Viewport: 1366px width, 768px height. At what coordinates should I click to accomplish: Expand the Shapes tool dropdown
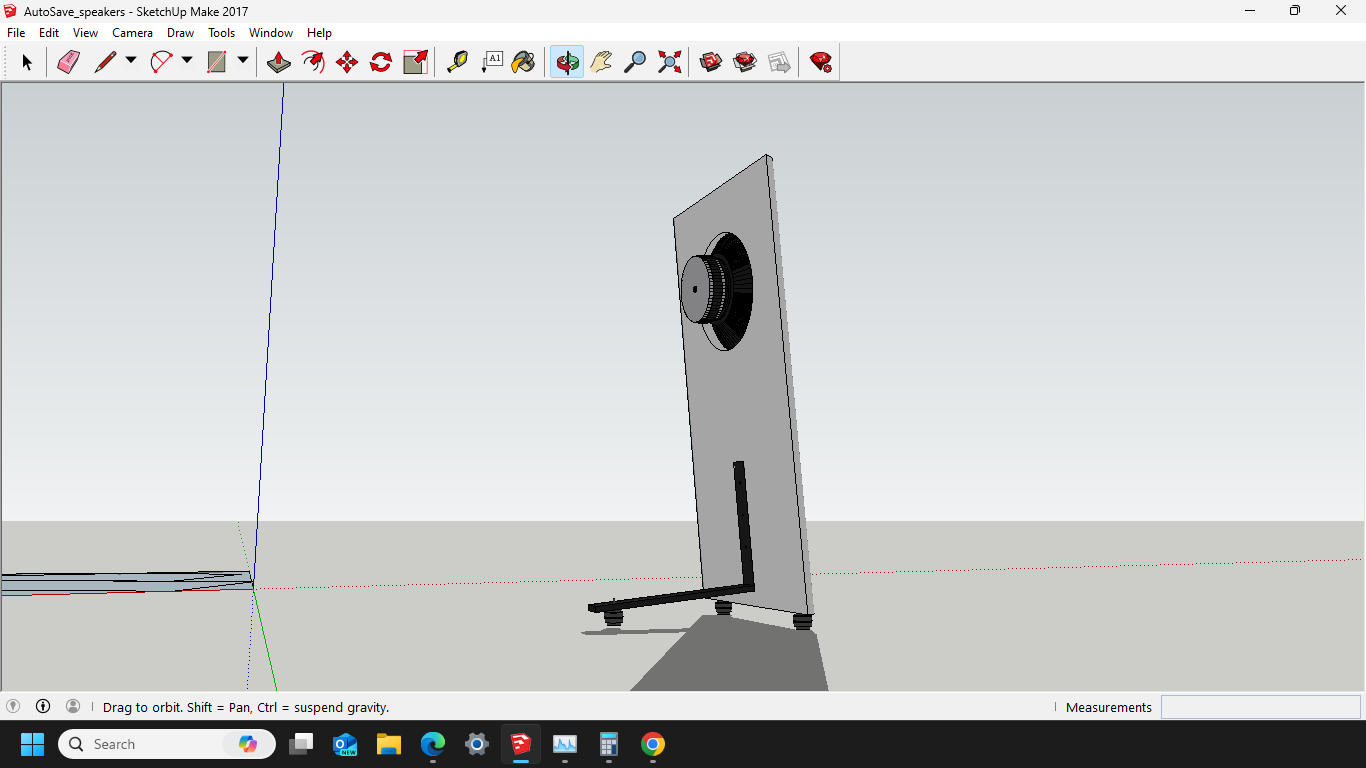point(243,61)
